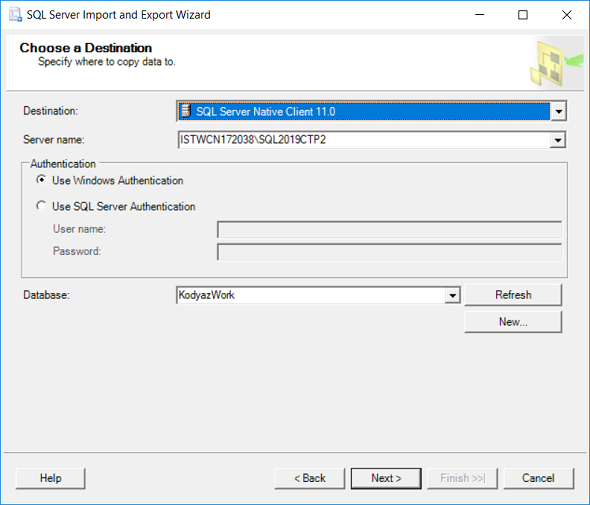Click the "Database:" label
The image size is (590, 505).
click(x=46, y=295)
